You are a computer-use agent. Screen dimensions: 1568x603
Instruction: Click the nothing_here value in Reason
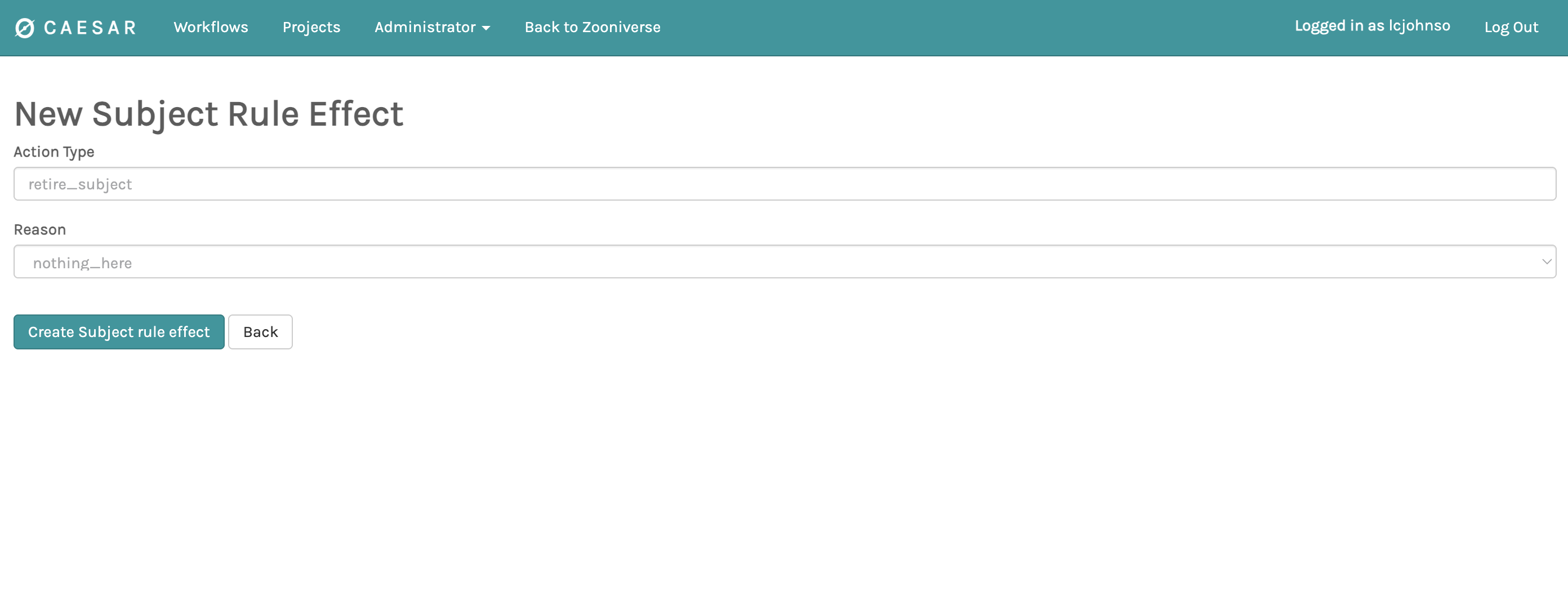pos(82,263)
